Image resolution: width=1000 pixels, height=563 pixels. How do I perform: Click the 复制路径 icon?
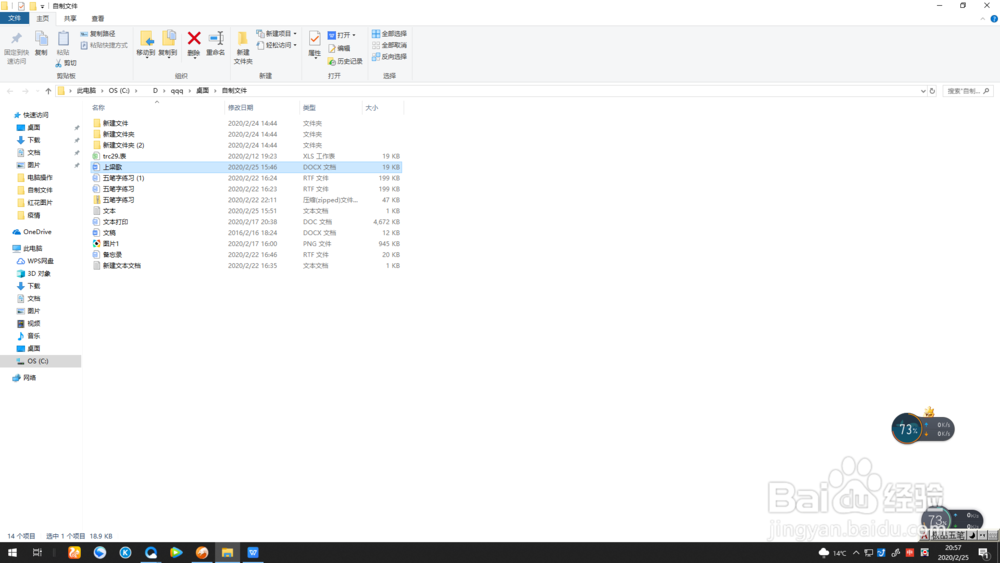pyautogui.click(x=84, y=34)
